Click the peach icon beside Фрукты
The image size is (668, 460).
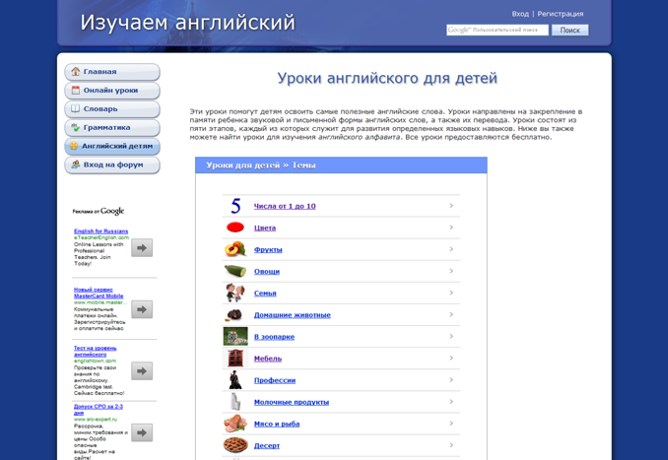click(235, 249)
